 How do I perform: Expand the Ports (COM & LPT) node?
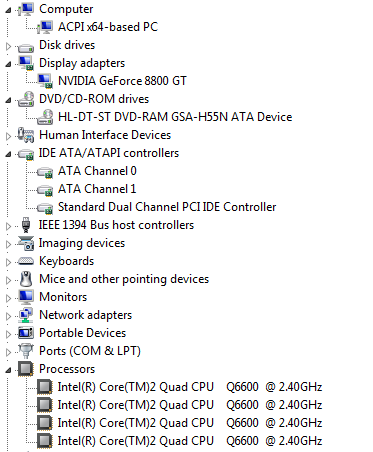coord(9,352)
